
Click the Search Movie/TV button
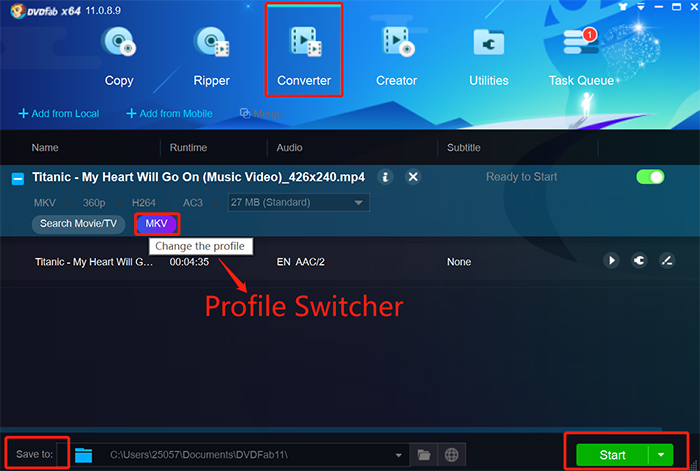click(78, 223)
